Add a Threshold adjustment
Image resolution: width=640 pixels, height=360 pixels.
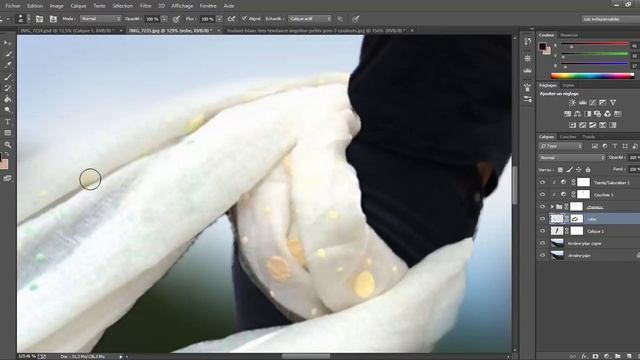pyautogui.click(x=592, y=125)
